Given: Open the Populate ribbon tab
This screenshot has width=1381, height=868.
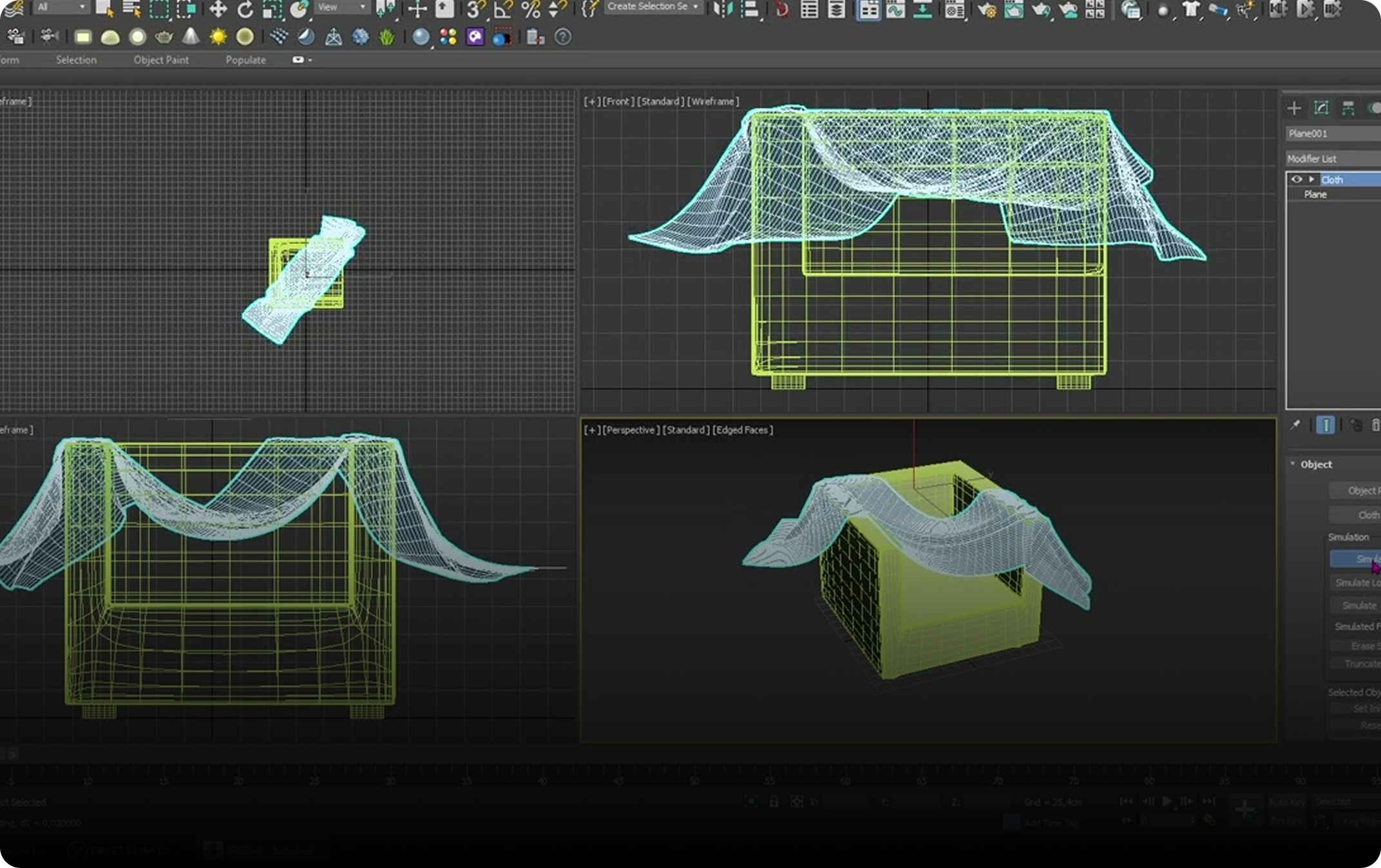Looking at the screenshot, I should [x=245, y=60].
